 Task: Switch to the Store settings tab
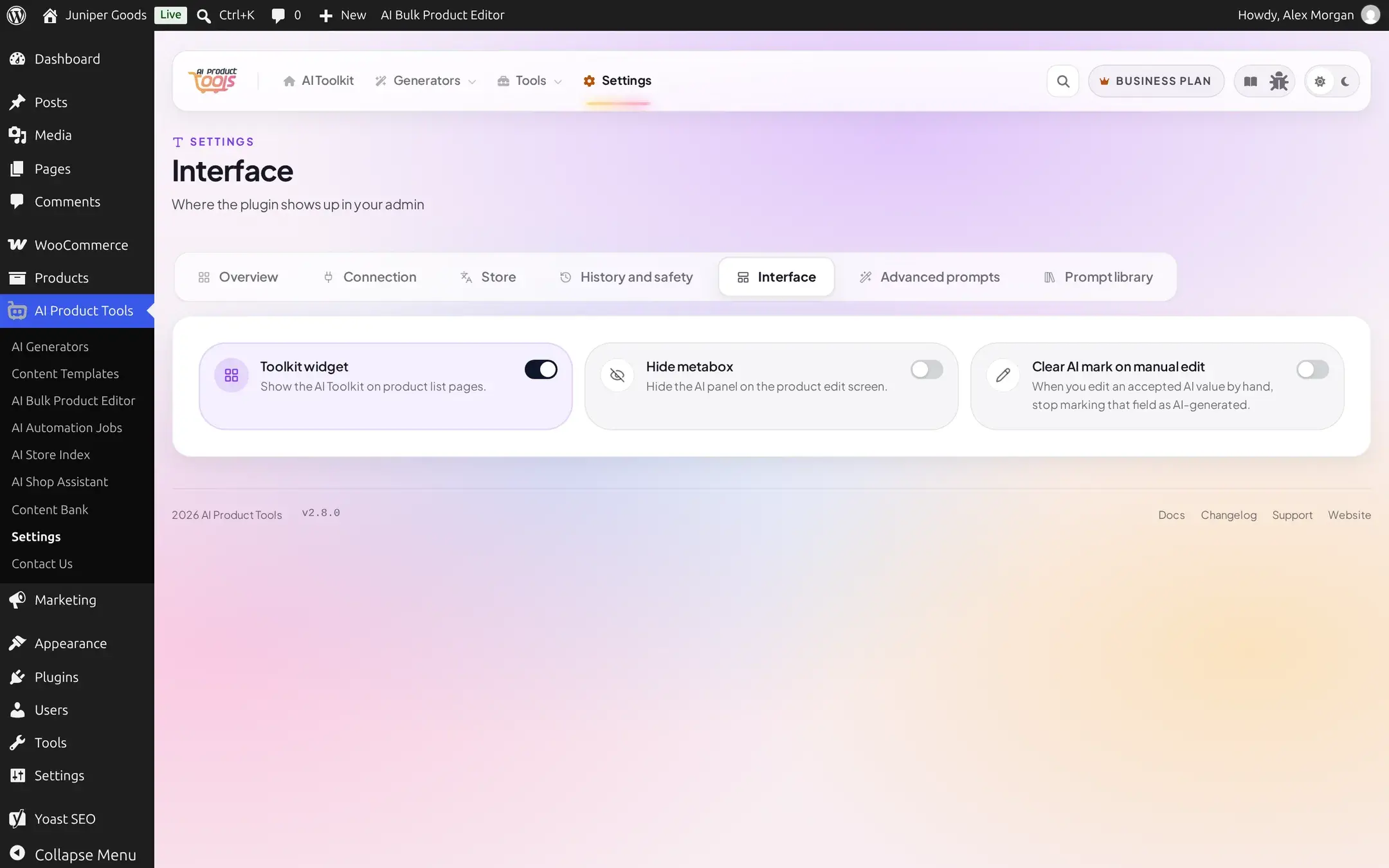(488, 277)
